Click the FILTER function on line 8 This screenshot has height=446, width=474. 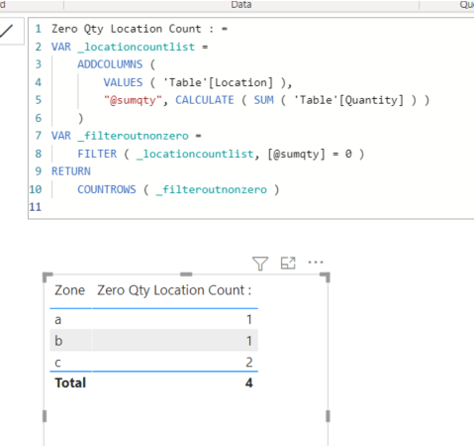(x=97, y=154)
